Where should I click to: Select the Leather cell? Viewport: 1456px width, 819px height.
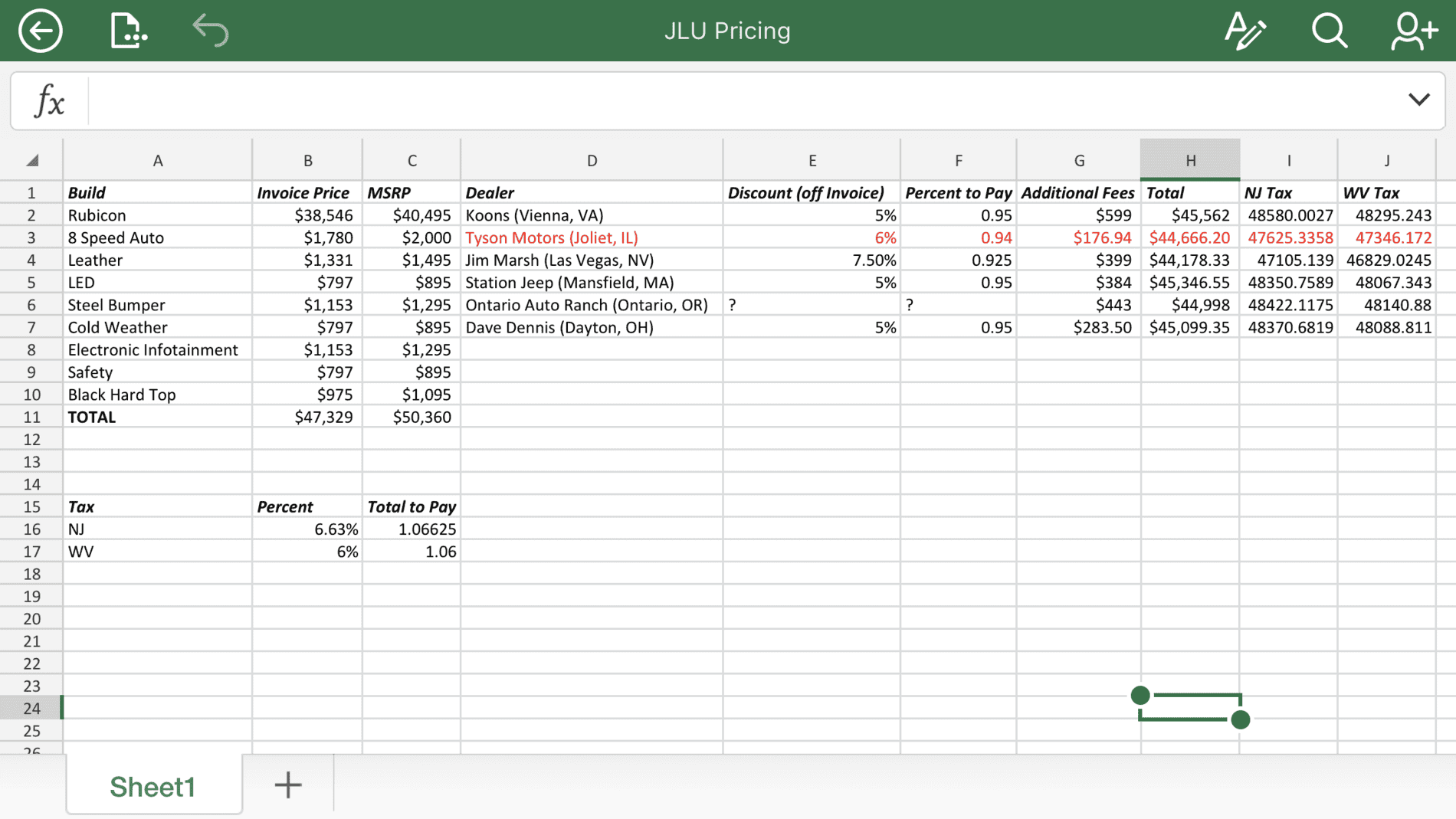pos(158,260)
